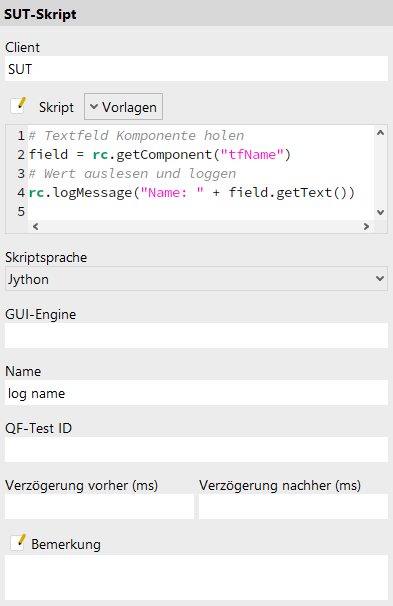393x606 pixels.
Task: Click the Name field with log name
Action: tap(196, 393)
